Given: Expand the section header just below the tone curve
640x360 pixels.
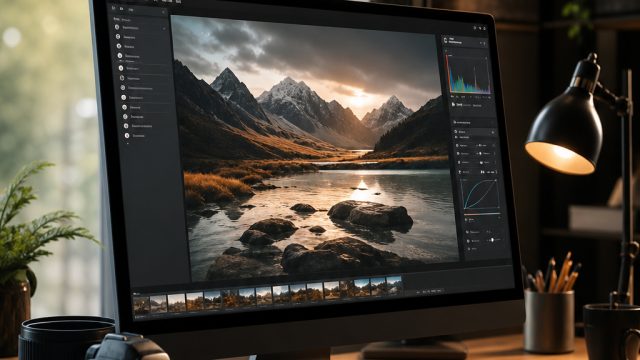Looking at the screenshot, I should [x=483, y=220].
